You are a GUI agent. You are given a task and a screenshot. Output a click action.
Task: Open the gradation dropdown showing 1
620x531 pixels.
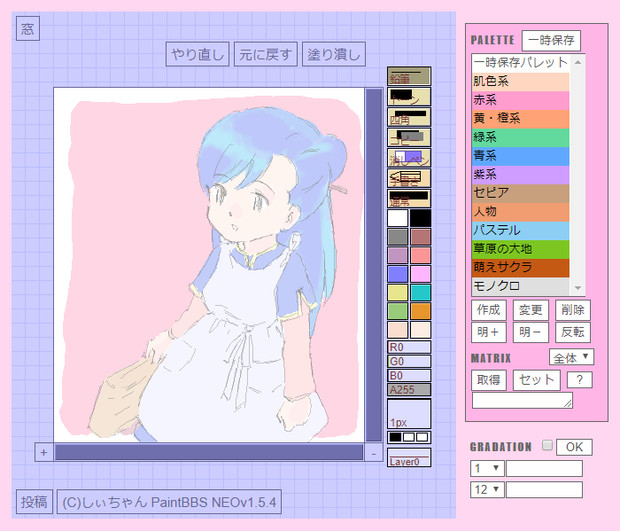[x=487, y=468]
